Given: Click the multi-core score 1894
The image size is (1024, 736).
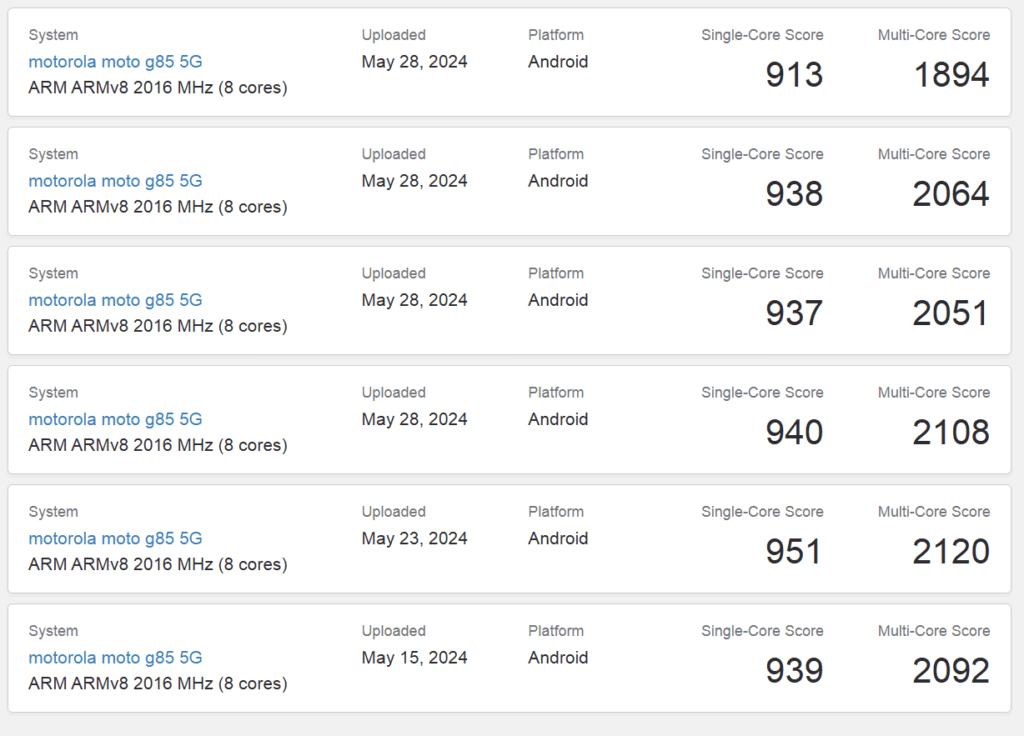Looking at the screenshot, I should [x=952, y=74].
